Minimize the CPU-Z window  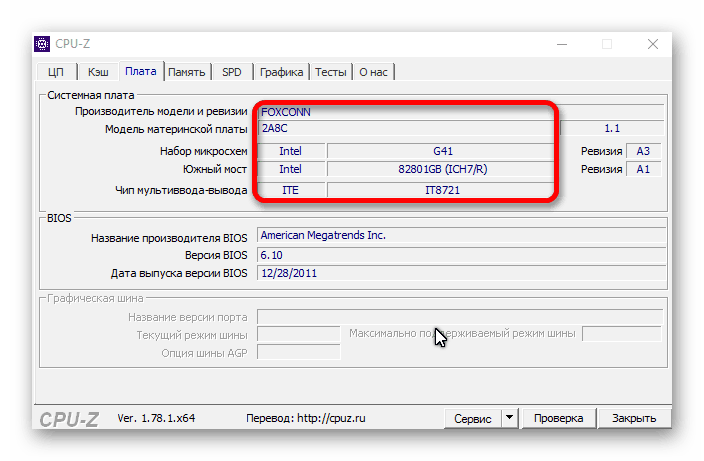(562, 44)
